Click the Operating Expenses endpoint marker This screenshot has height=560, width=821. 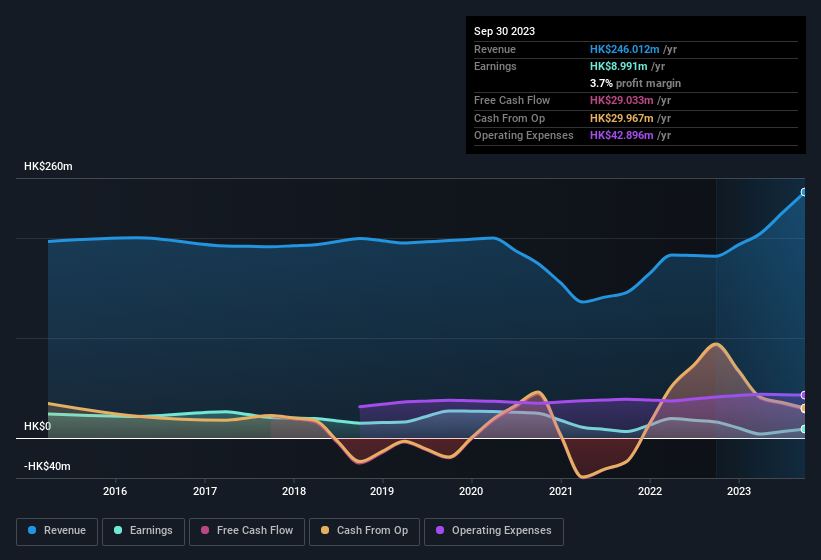[804, 395]
